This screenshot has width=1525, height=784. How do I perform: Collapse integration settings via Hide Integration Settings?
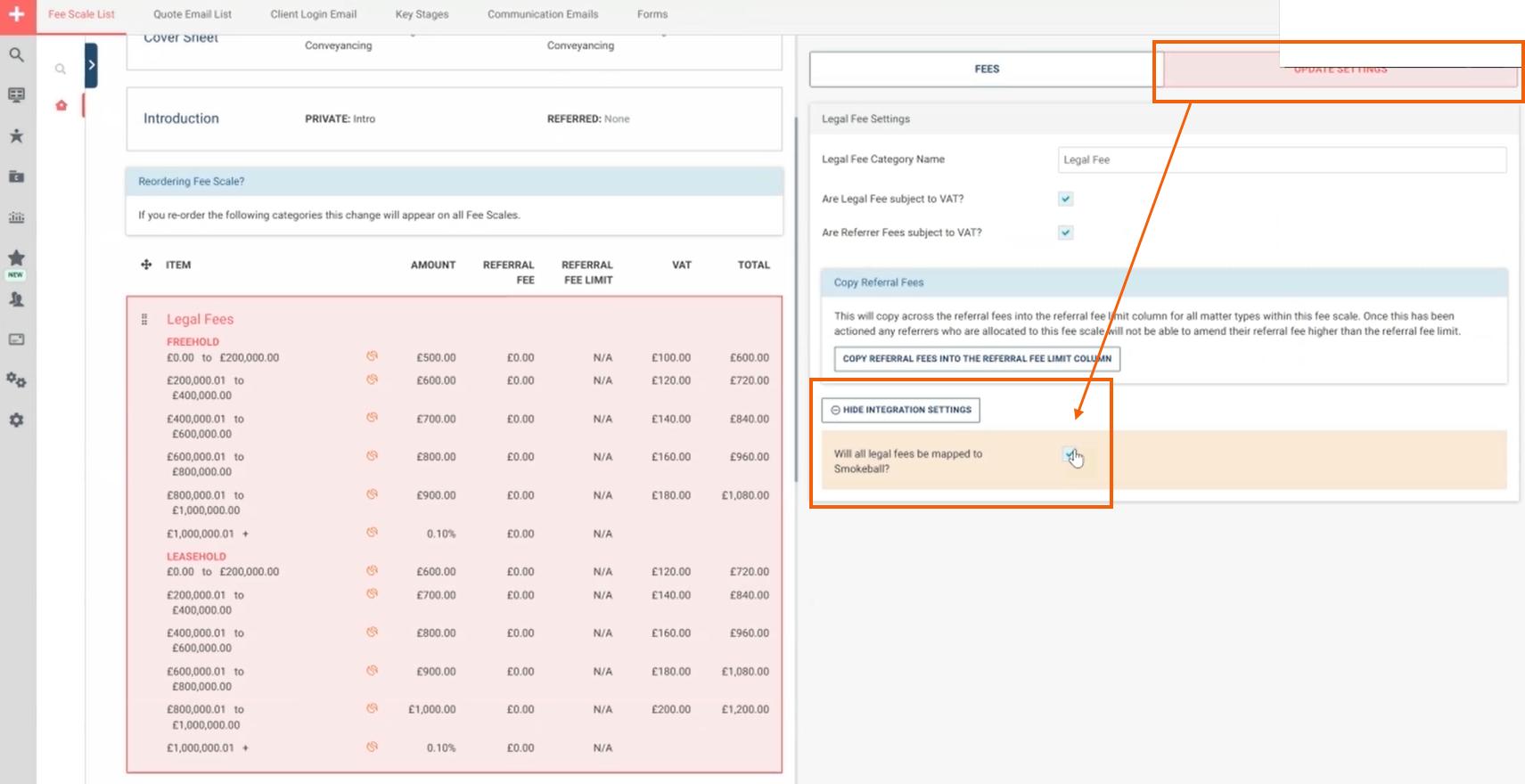click(x=900, y=410)
